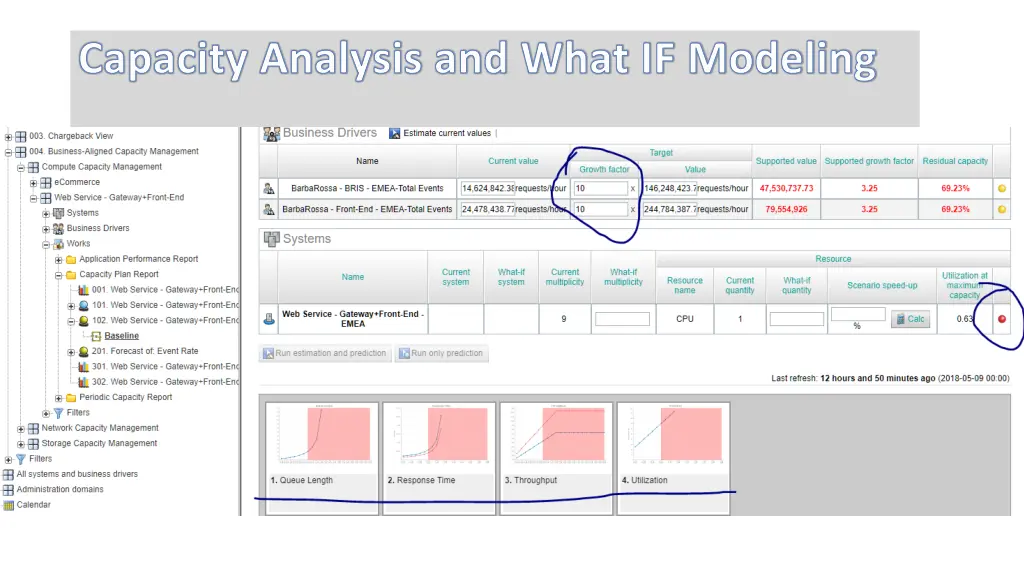Expand the Periodic Capacity Report folder

tap(59, 398)
